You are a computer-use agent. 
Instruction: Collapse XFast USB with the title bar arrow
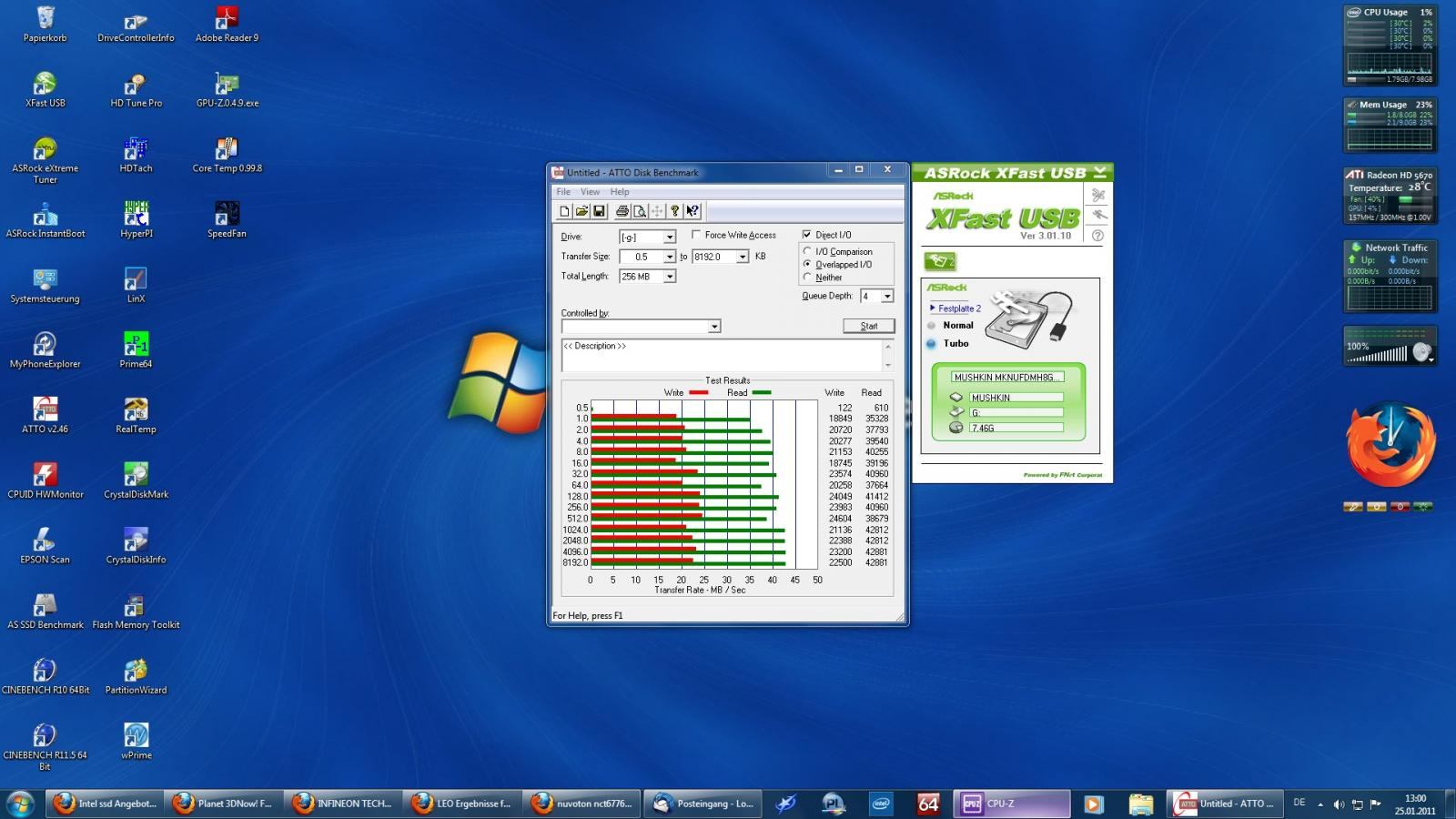[1100, 172]
